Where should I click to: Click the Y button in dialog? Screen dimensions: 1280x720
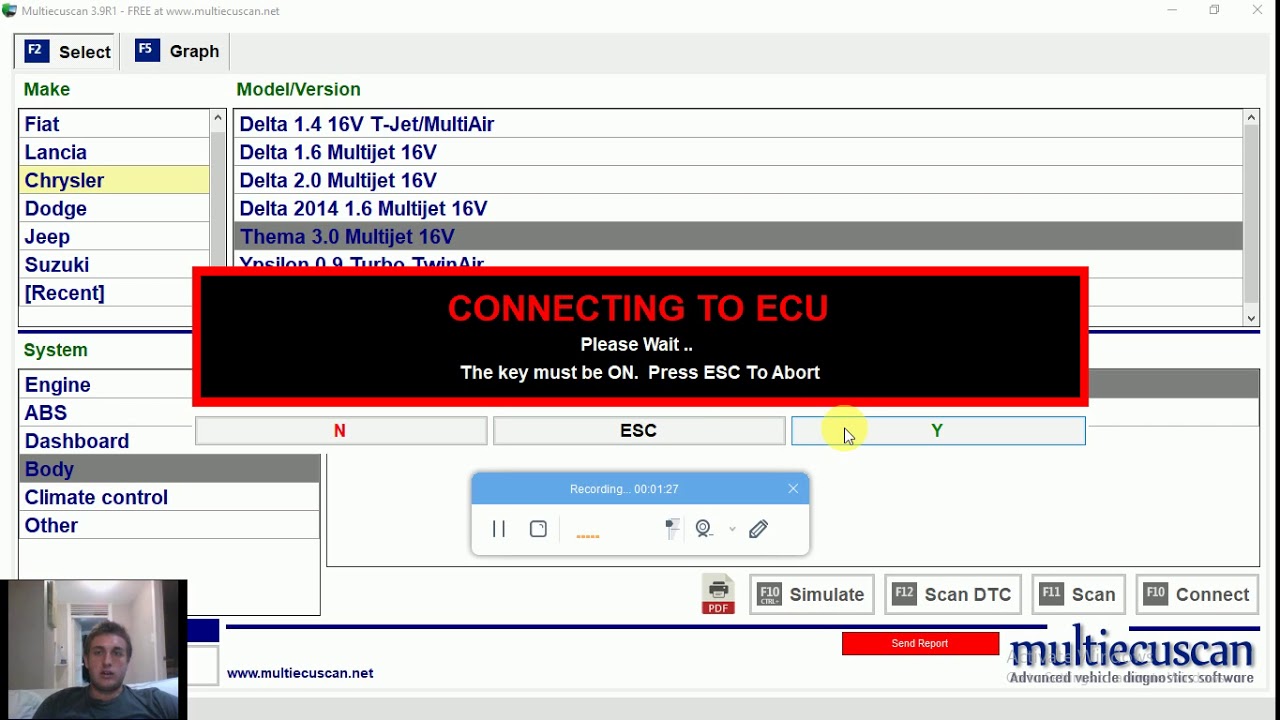tap(938, 431)
